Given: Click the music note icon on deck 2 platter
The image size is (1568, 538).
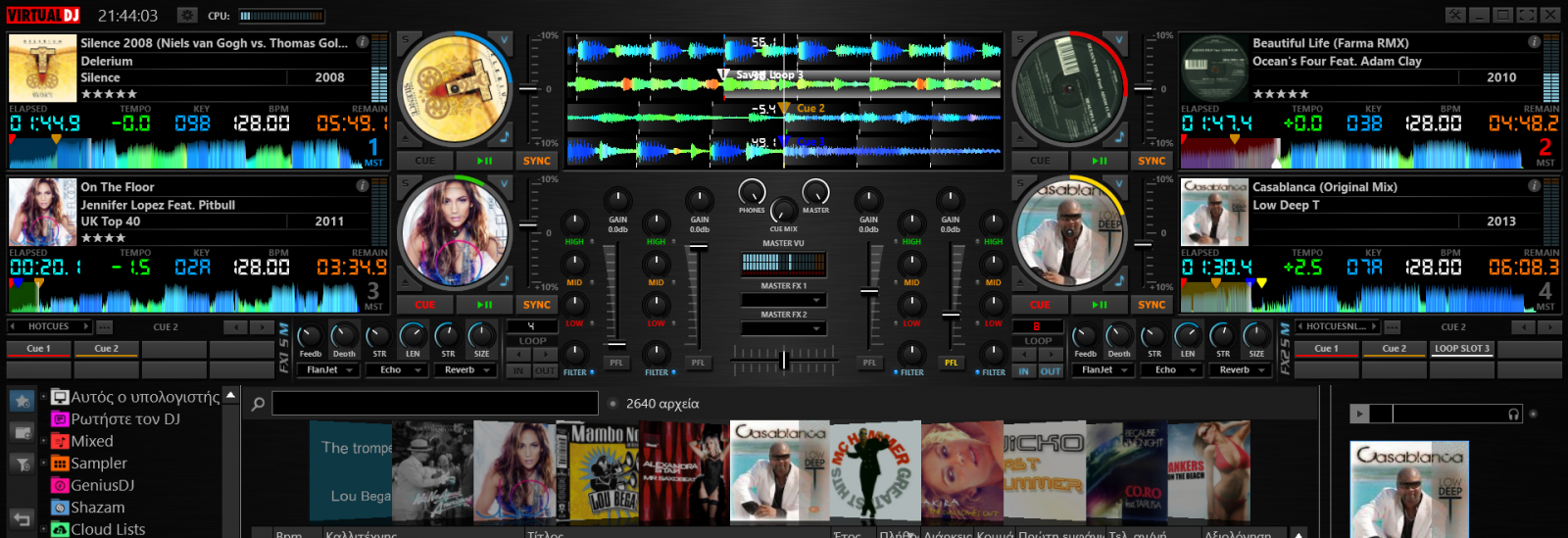Looking at the screenshot, I should [1120, 136].
